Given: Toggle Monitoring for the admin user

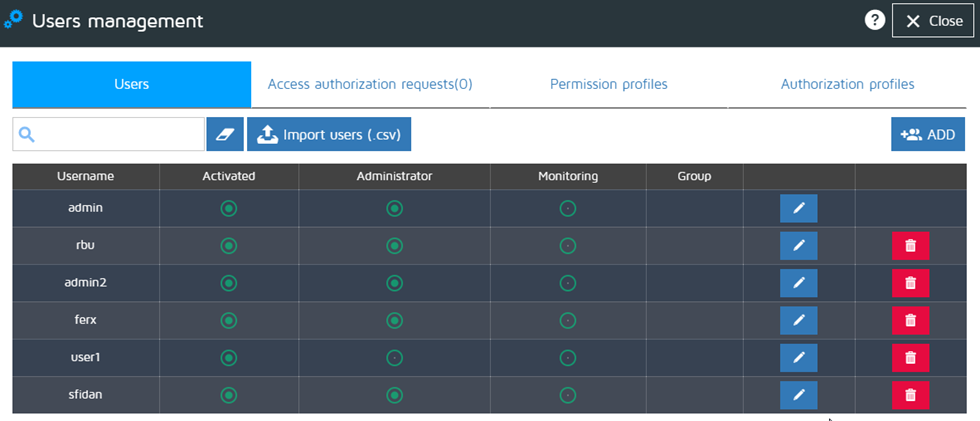Looking at the screenshot, I should (567, 208).
